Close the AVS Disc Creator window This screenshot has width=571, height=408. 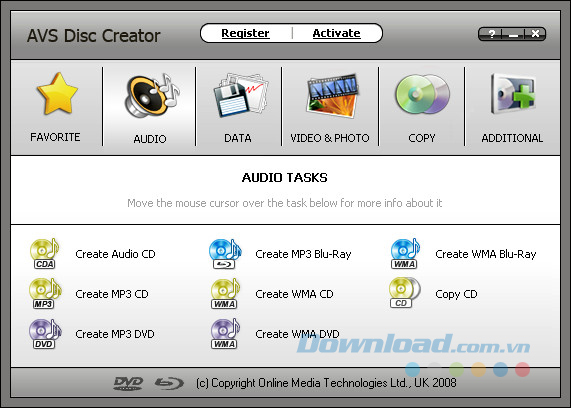(535, 34)
